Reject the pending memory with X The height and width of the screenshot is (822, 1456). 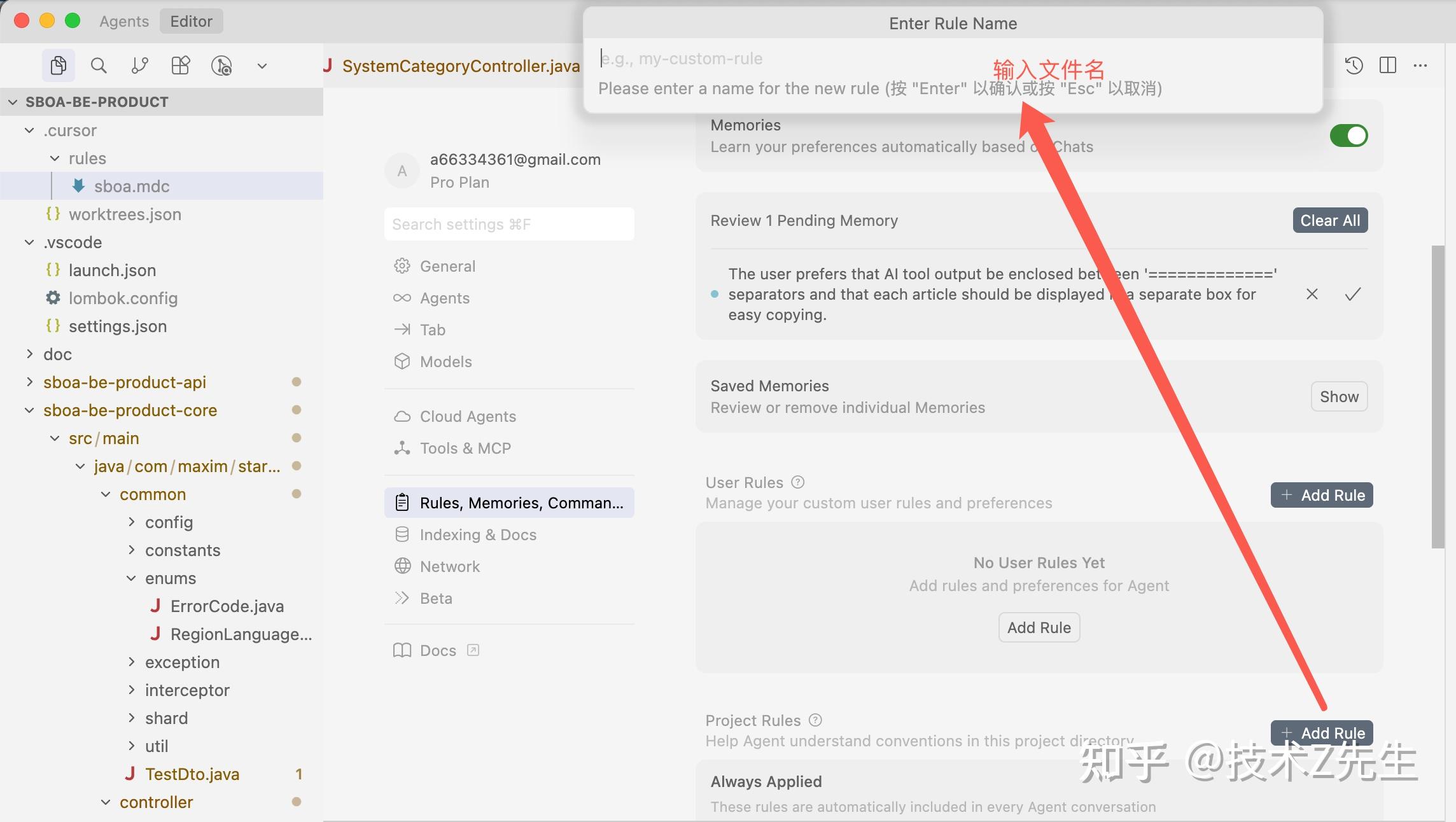pos(1312,294)
